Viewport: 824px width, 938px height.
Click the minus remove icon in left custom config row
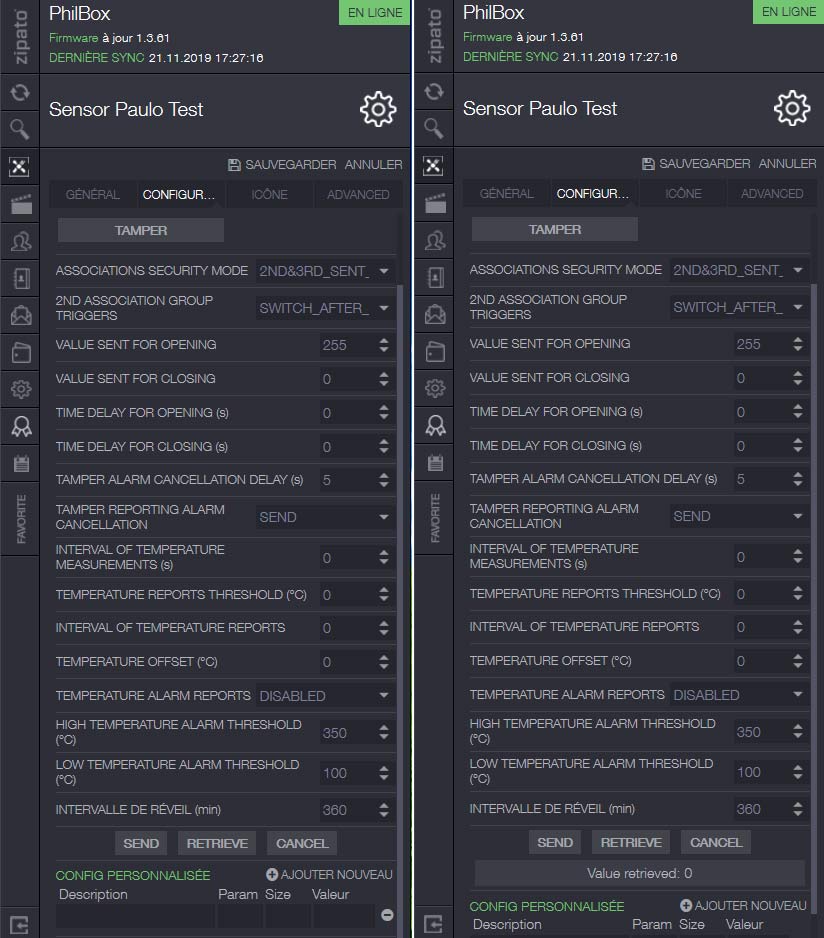coord(387,915)
